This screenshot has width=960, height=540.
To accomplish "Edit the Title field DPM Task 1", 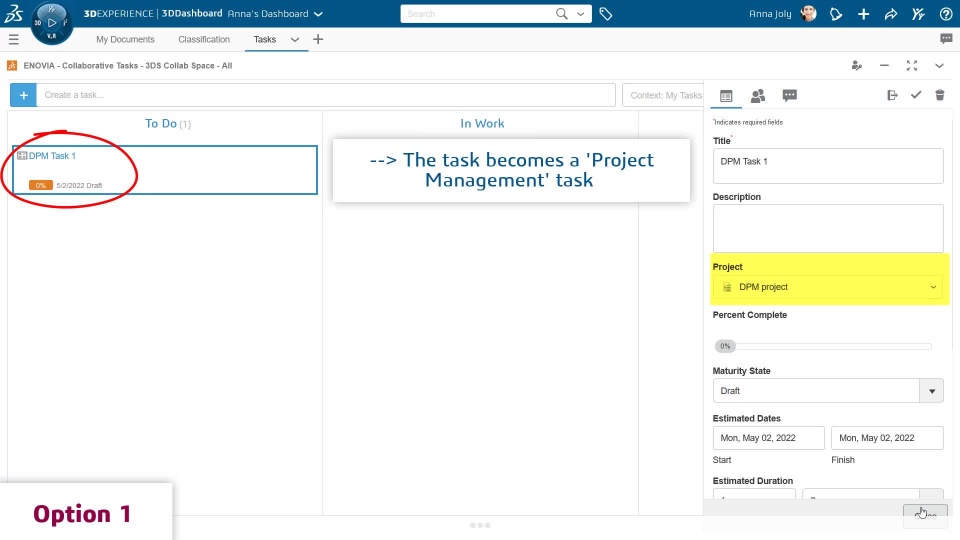I will (x=828, y=165).
